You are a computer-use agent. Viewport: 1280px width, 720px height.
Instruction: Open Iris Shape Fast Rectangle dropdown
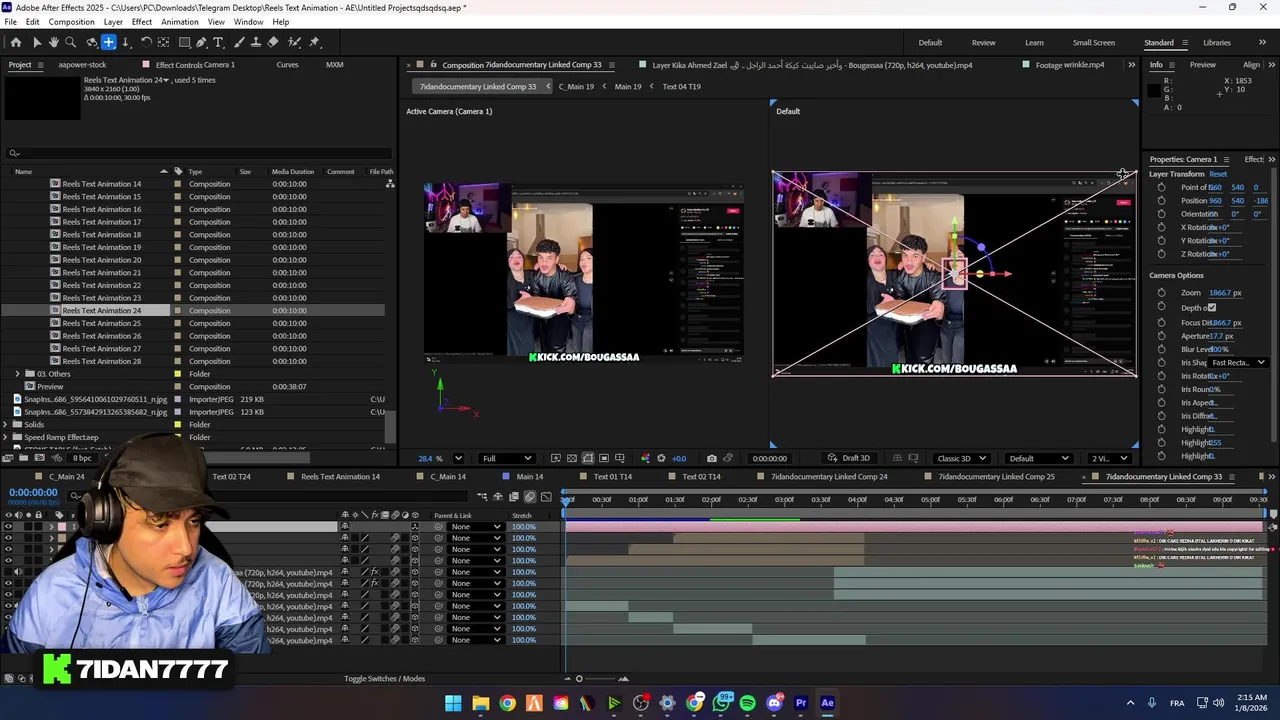click(x=1238, y=362)
